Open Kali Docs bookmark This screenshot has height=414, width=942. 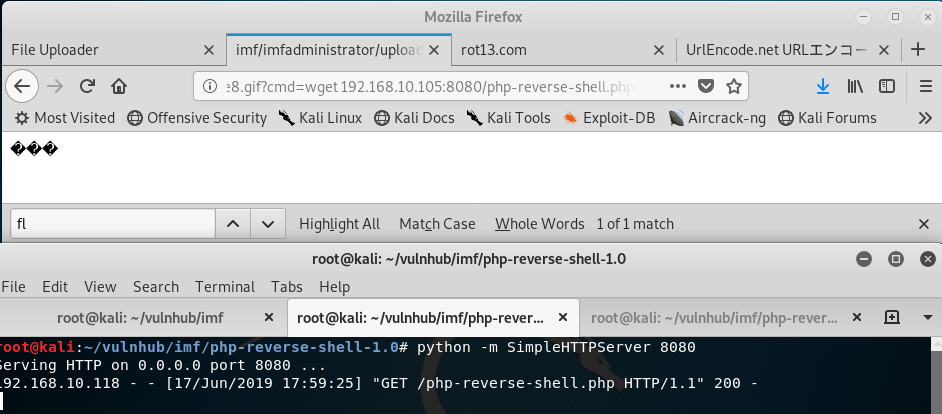(x=414, y=118)
